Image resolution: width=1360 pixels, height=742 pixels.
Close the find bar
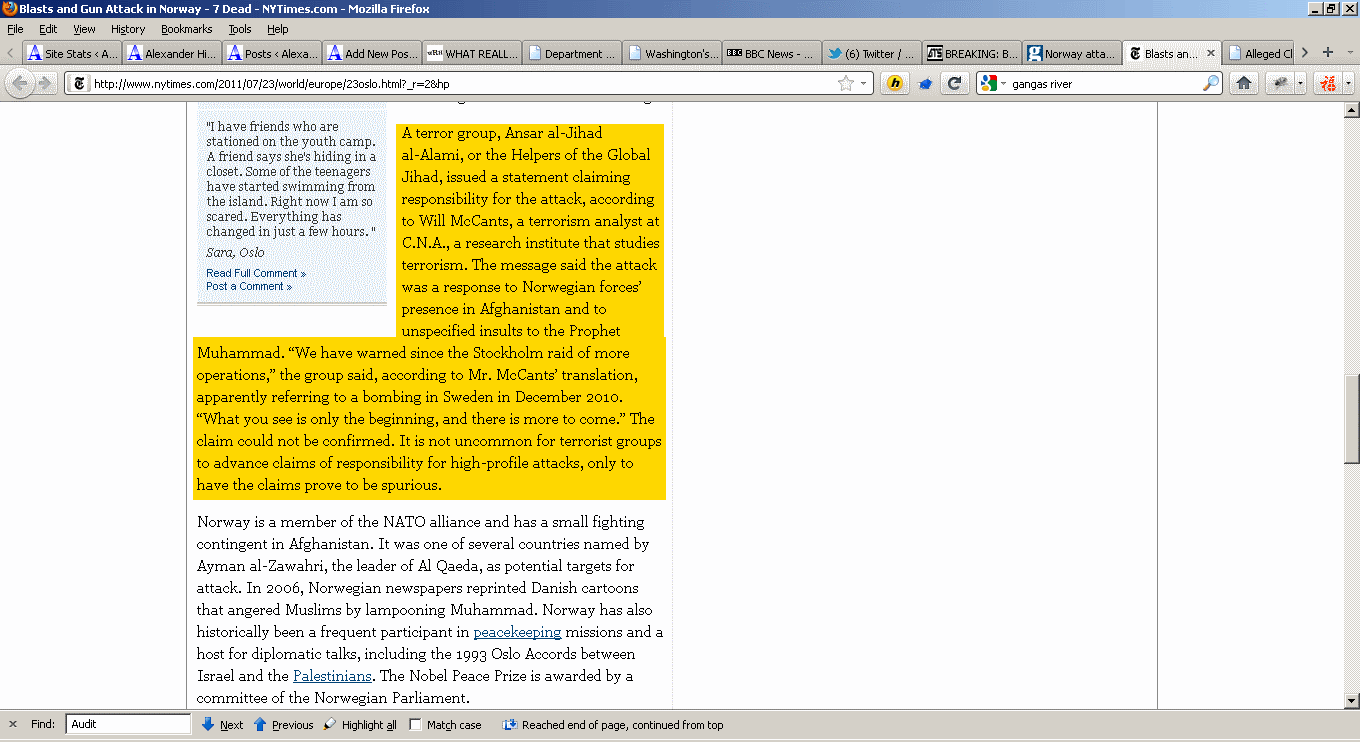coord(13,725)
